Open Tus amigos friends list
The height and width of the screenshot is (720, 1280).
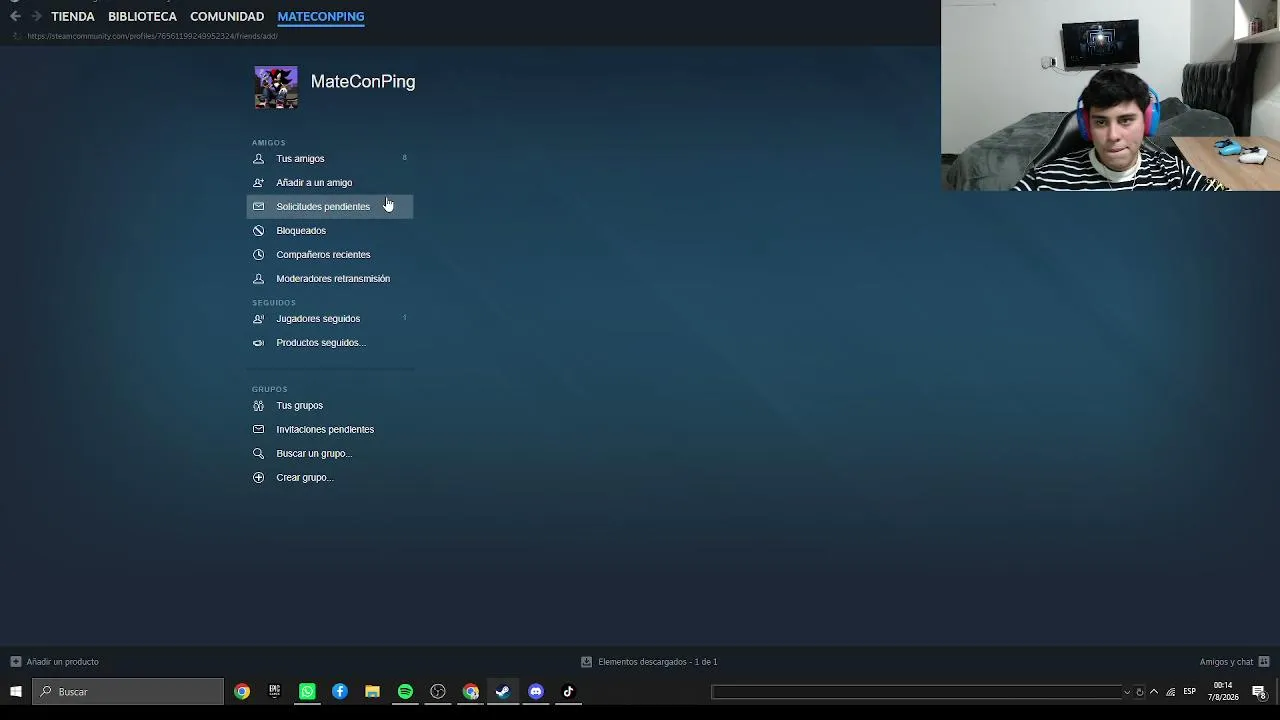(329, 158)
